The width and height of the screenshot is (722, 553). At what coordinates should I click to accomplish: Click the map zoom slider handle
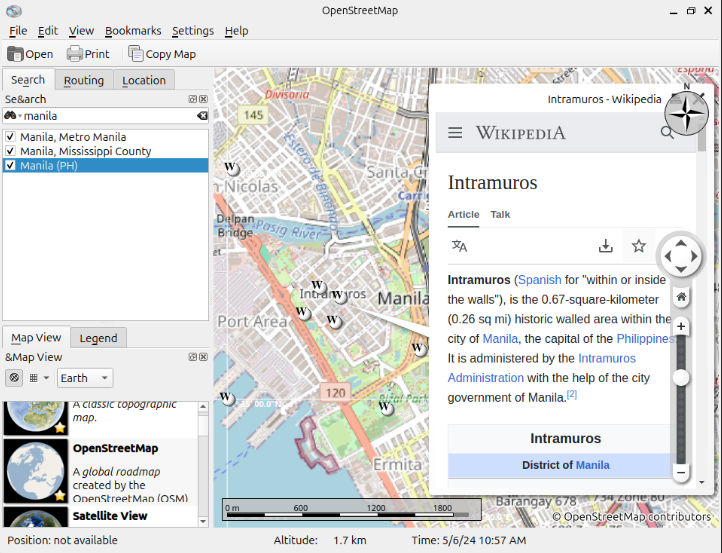point(681,378)
